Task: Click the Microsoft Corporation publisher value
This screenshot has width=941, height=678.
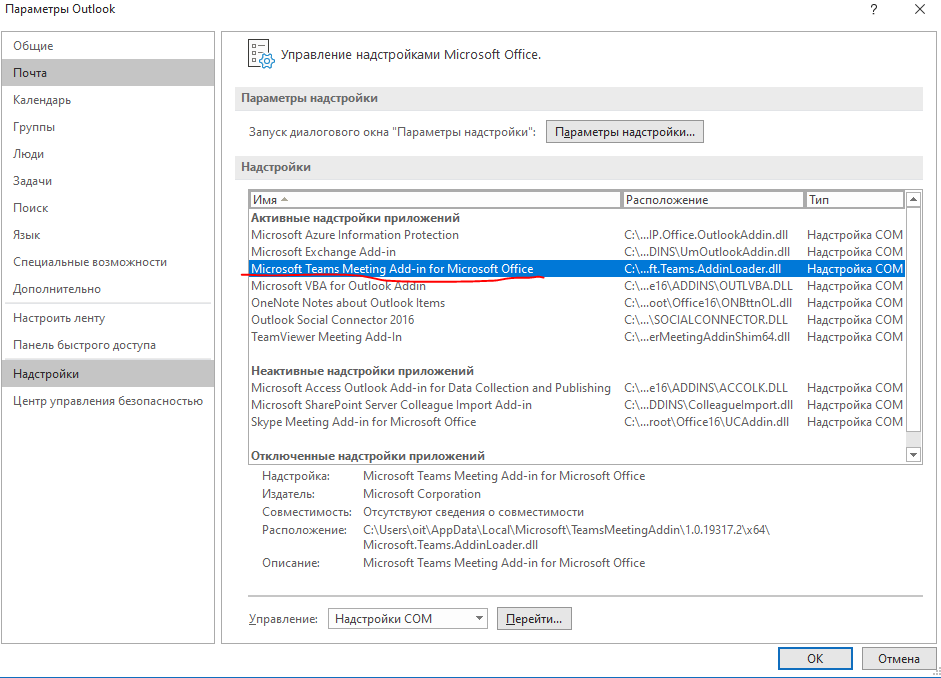Action: pyautogui.click(x=422, y=494)
